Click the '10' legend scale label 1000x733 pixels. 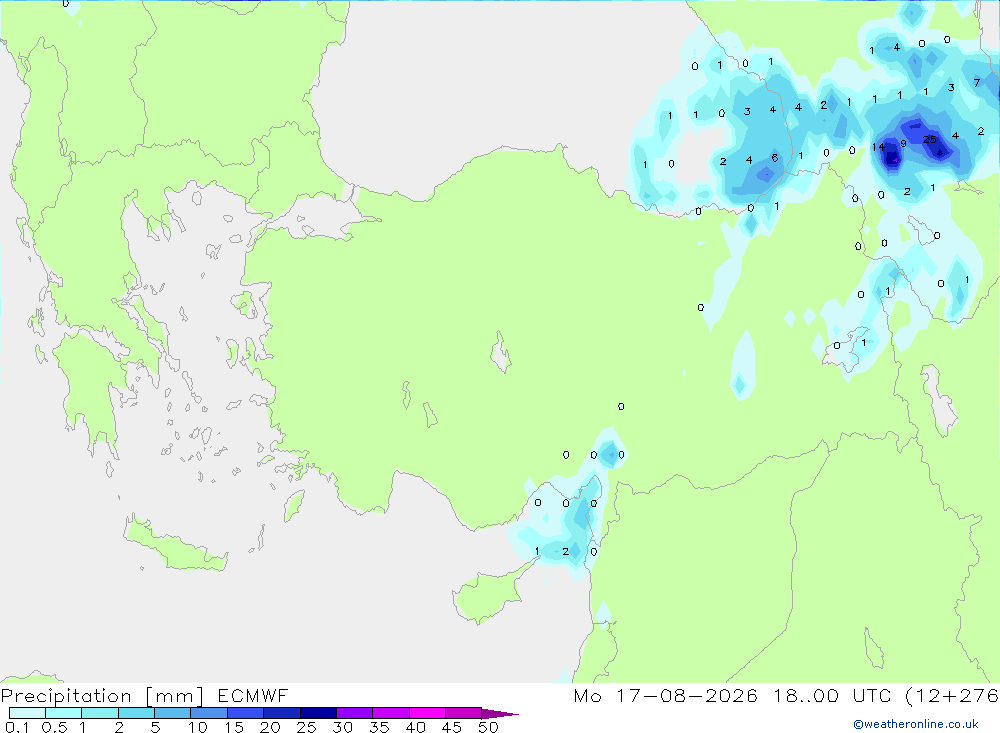click(197, 727)
